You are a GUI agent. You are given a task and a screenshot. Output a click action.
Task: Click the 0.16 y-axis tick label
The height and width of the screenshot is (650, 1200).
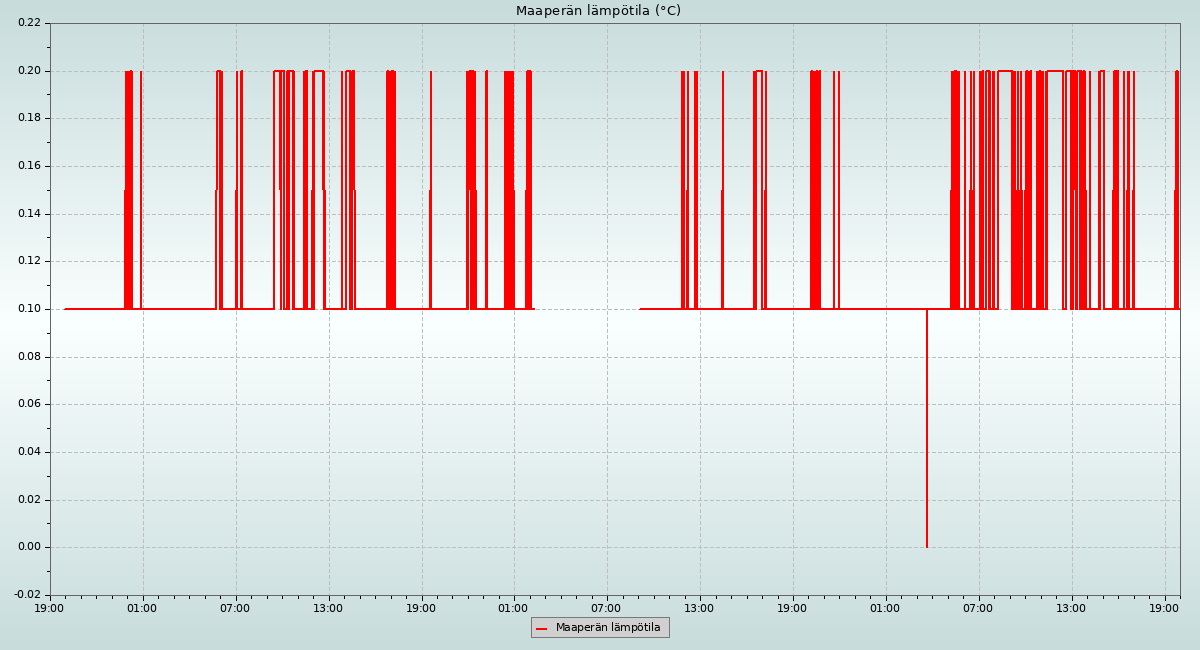click(29, 166)
